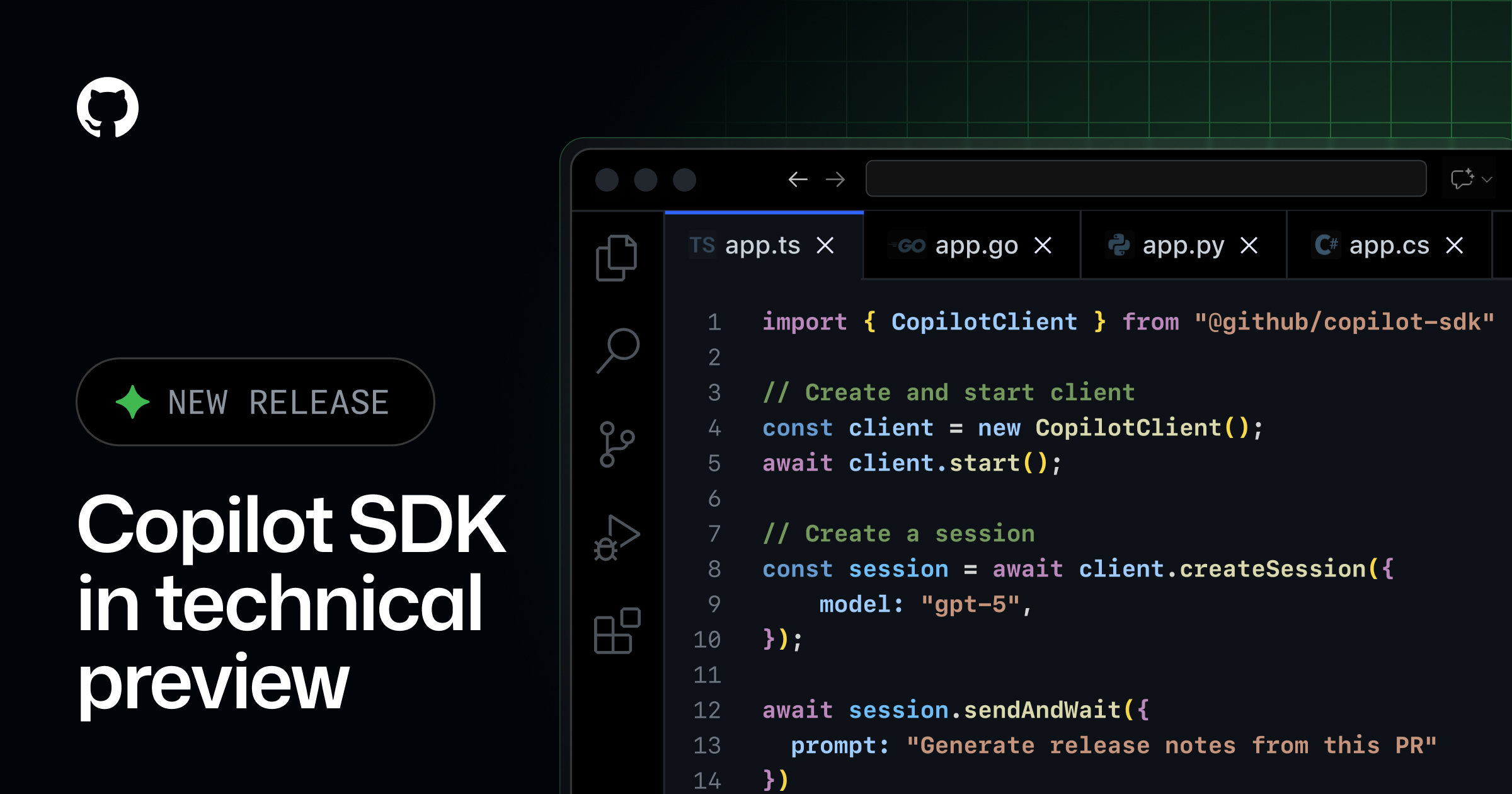This screenshot has width=1512, height=794.
Task: Click the GitHub Octocat logo
Action: pos(108,107)
